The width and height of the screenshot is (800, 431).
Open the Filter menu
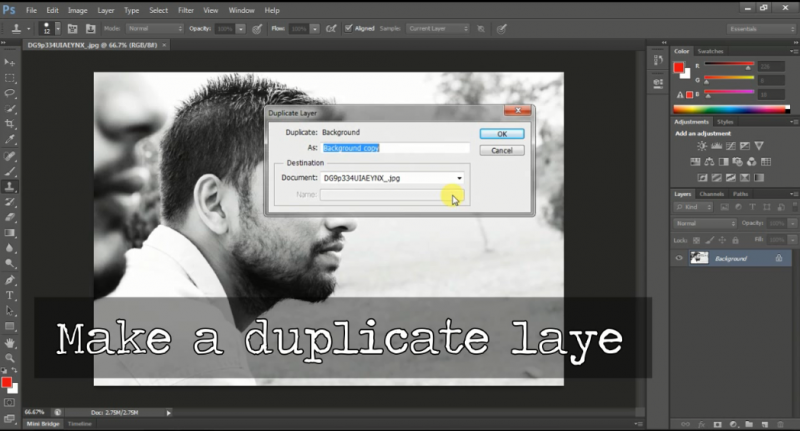pyautogui.click(x=185, y=10)
